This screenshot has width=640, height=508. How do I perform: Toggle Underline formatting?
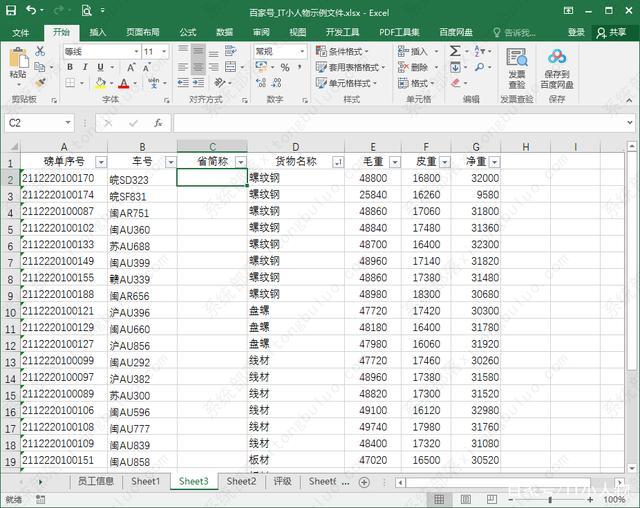(x=100, y=67)
